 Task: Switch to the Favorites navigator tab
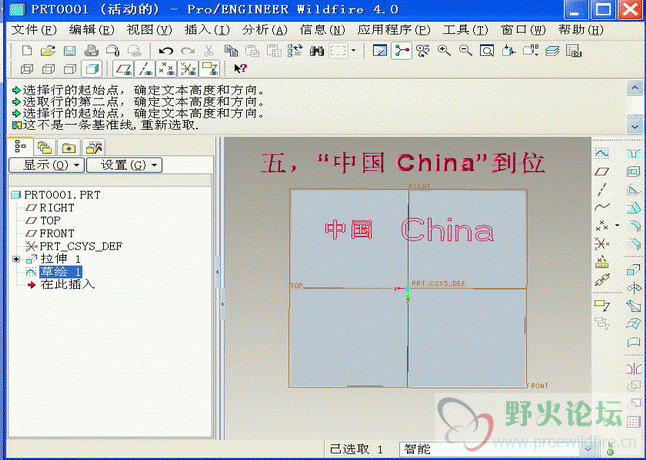tap(69, 147)
